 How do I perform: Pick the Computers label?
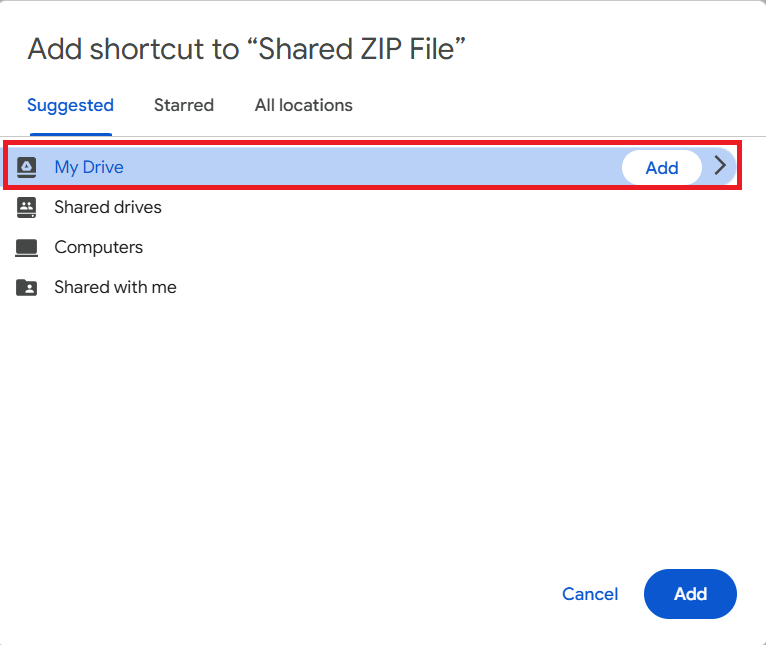(99, 247)
